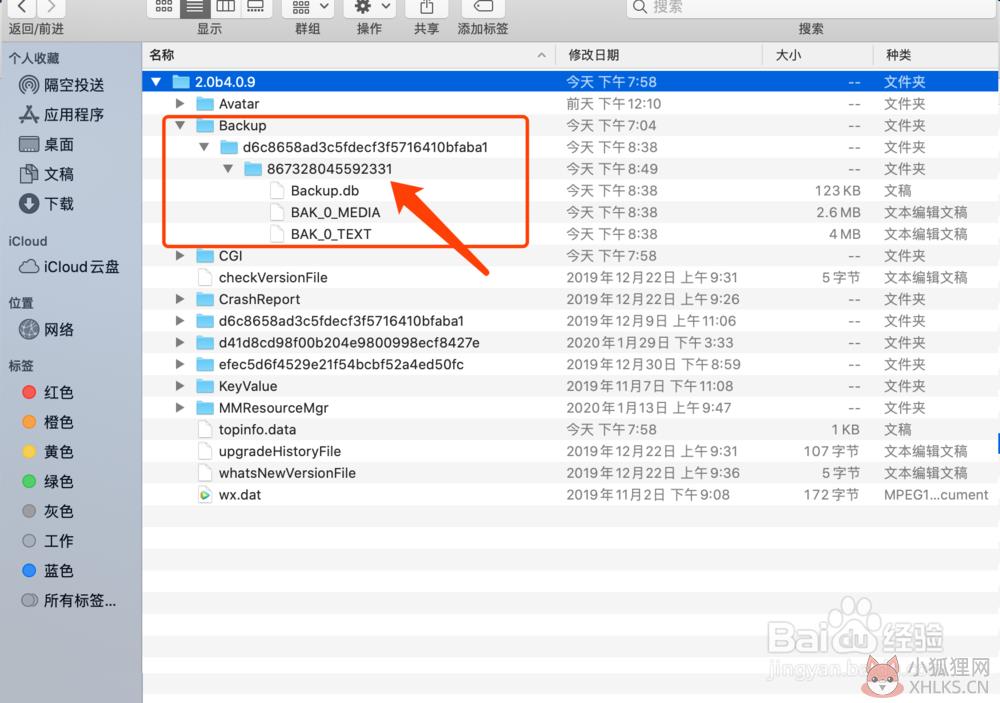The image size is (1000, 703).
Task: Select the Avatar folder icon
Action: (x=205, y=104)
